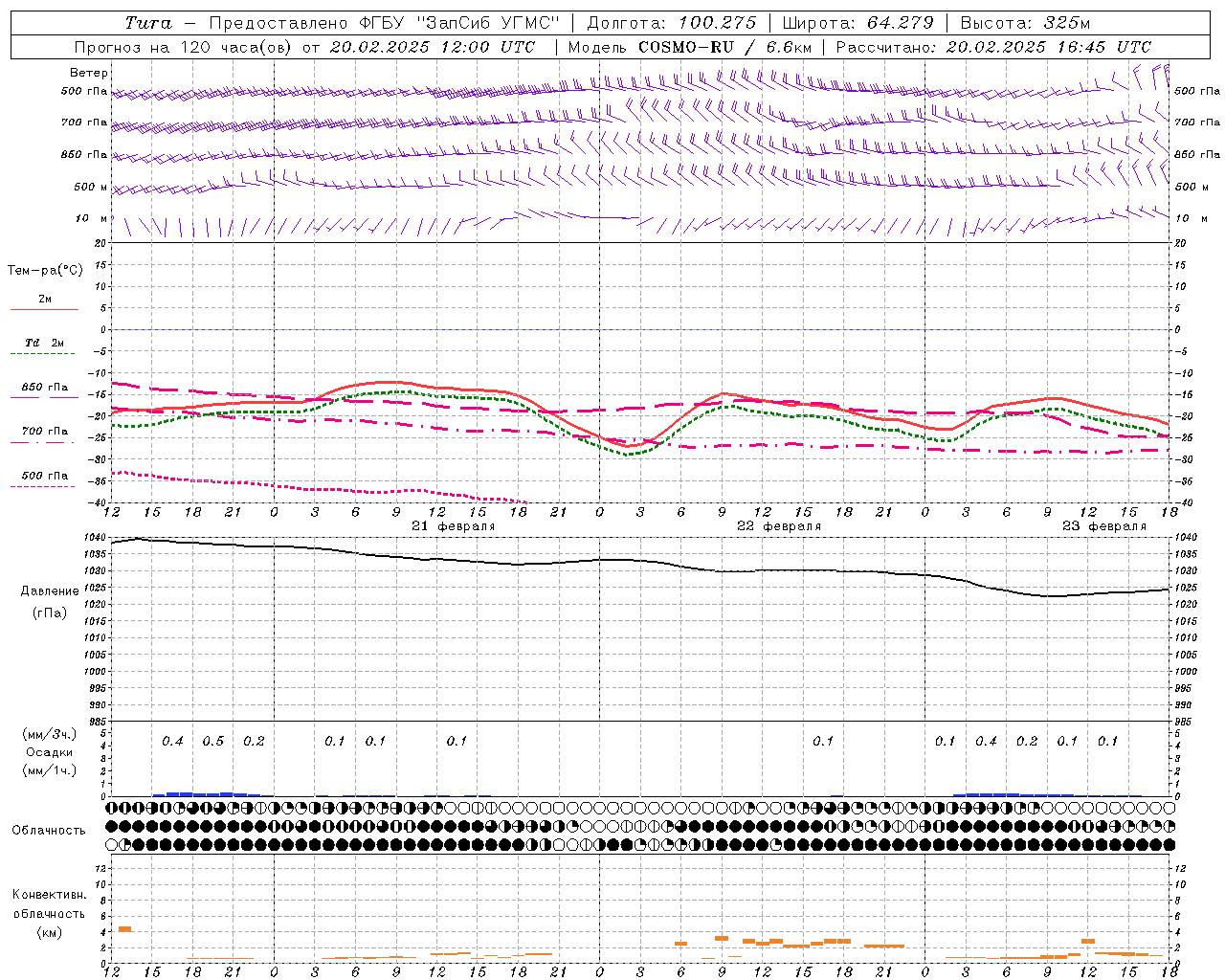Click the "Облачность" cloud cover label
This screenshot has width=1225, height=980.
49,831
